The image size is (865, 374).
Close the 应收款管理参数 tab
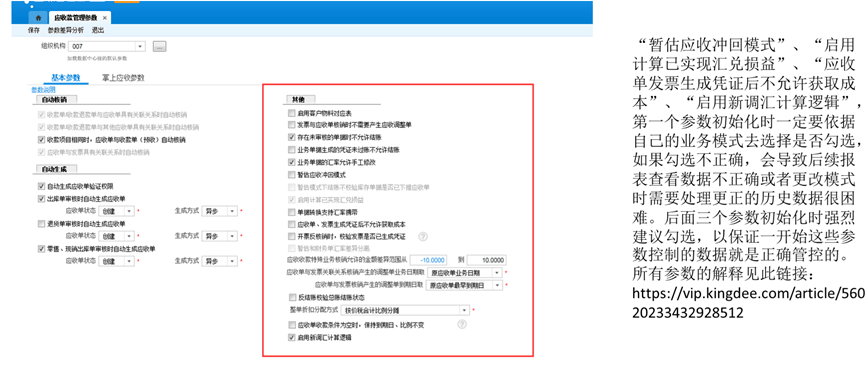(x=105, y=18)
